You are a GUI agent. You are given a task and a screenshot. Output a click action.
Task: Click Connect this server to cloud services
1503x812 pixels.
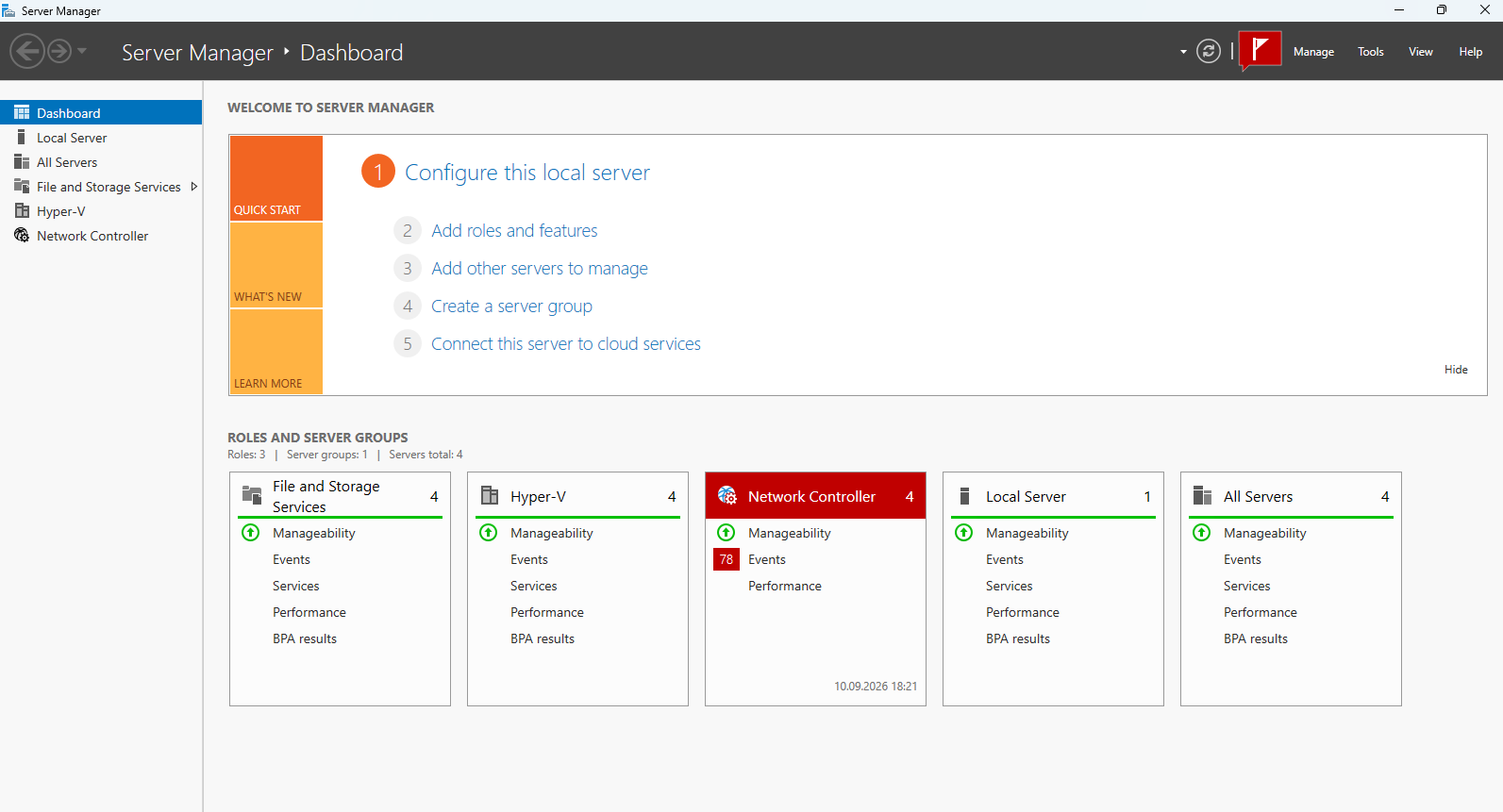coord(566,344)
